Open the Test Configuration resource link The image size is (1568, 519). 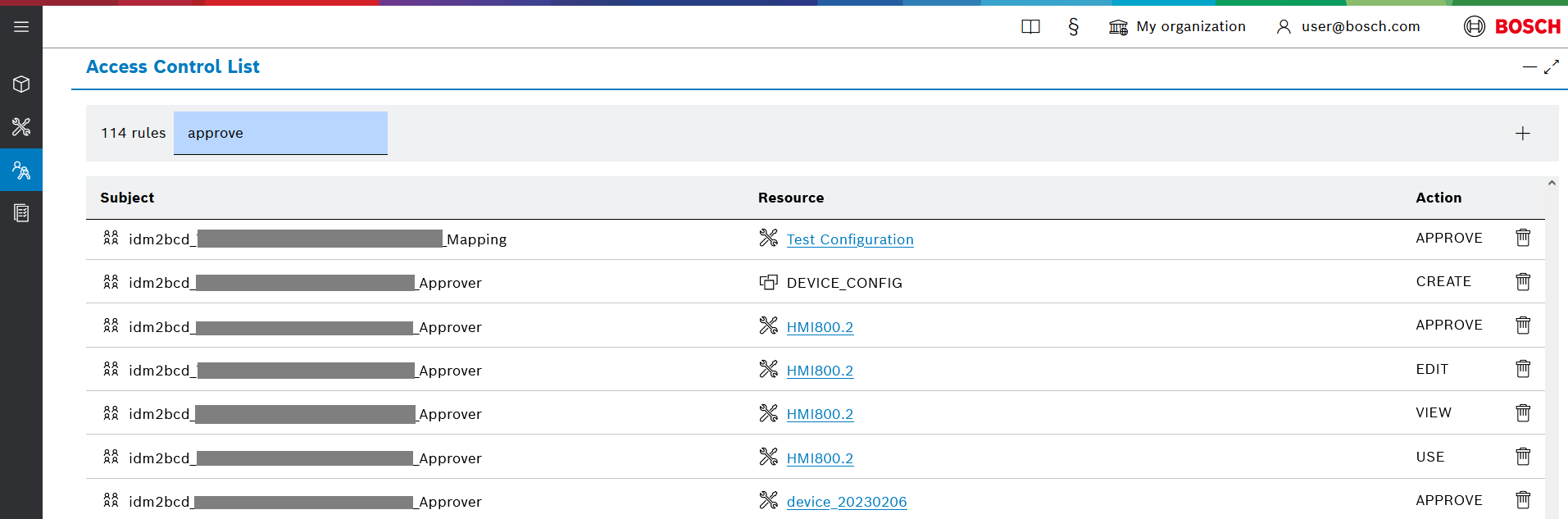click(849, 239)
